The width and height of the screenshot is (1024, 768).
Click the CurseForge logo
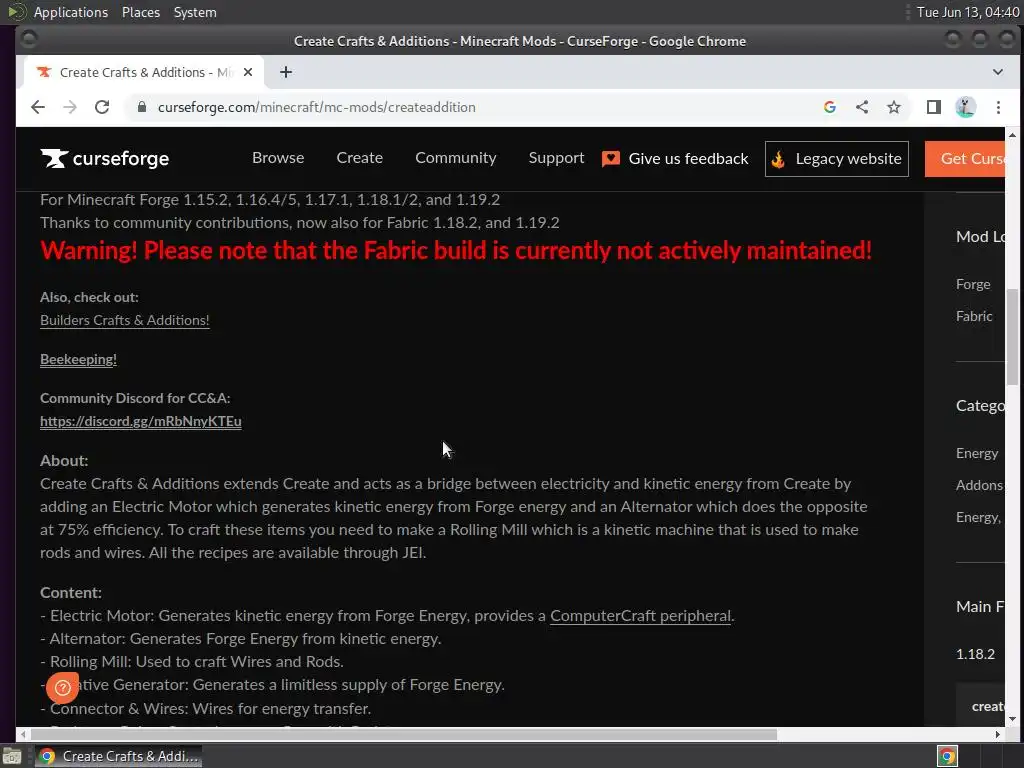tap(104, 159)
